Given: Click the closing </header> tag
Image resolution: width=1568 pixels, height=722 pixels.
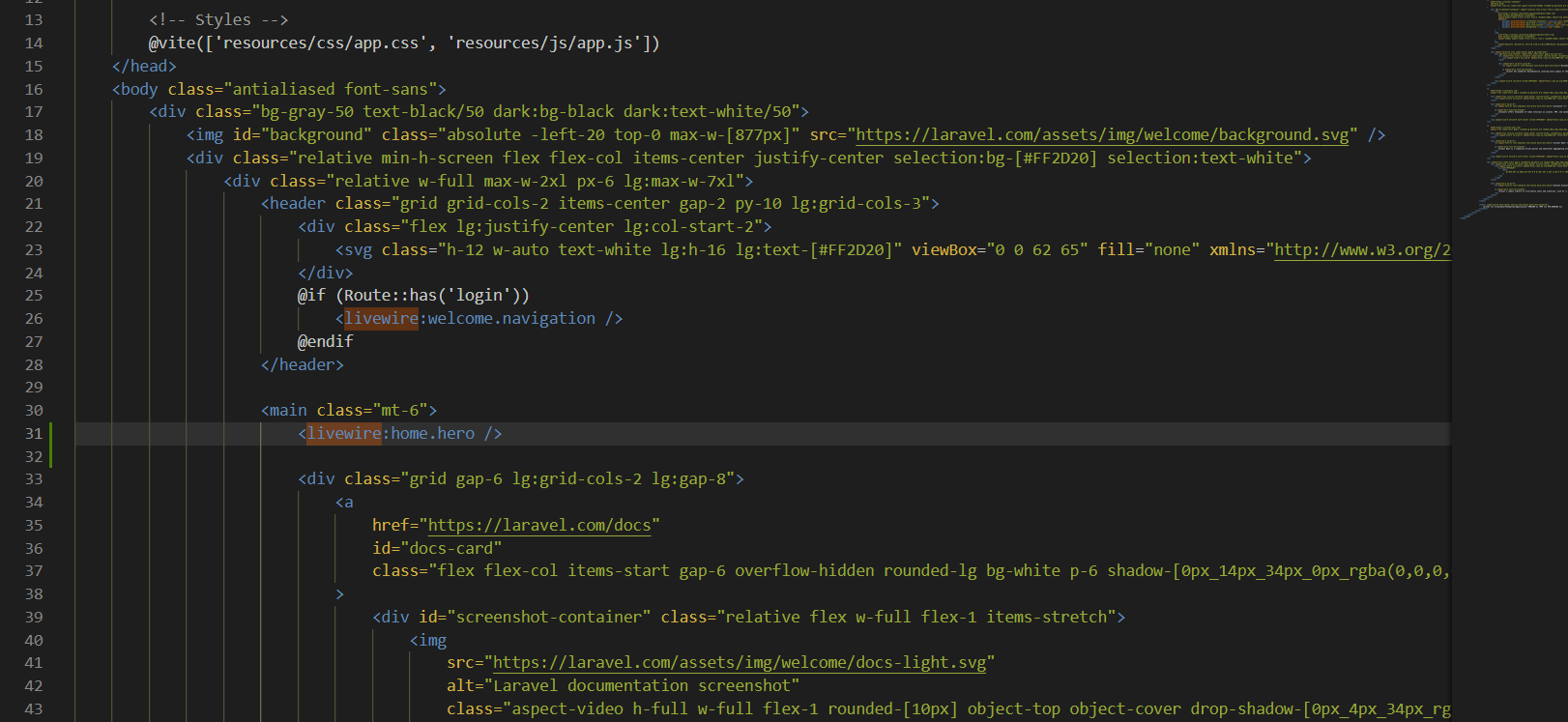Looking at the screenshot, I should [x=303, y=365].
